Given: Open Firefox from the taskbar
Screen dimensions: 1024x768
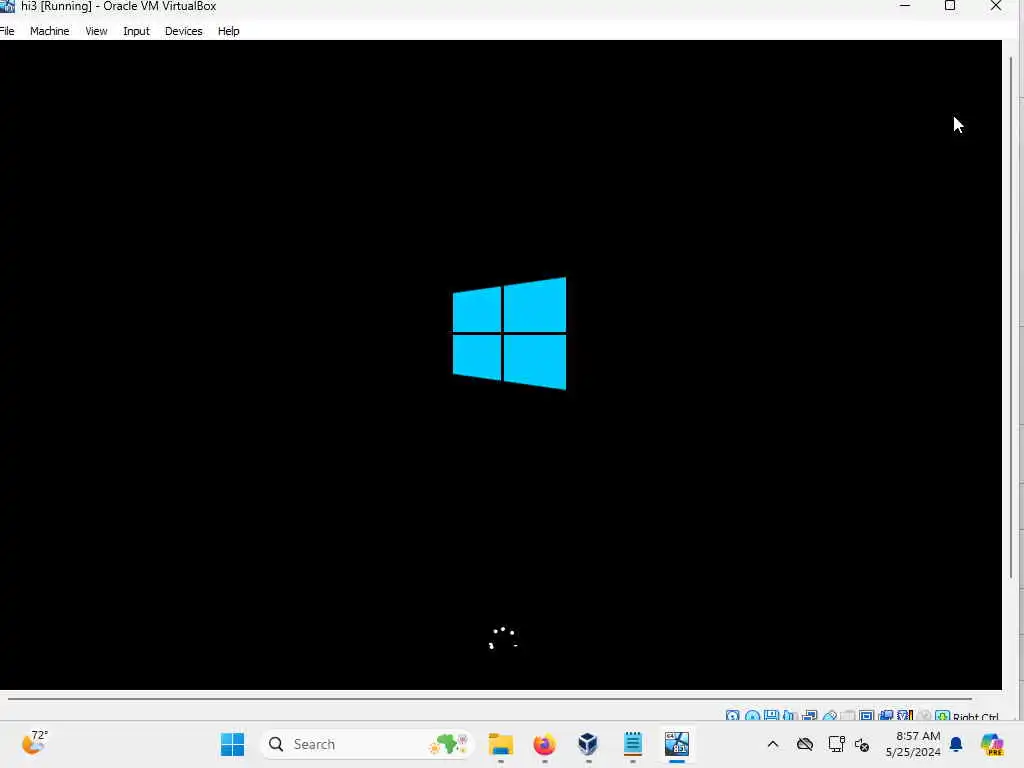Looking at the screenshot, I should coord(545,744).
